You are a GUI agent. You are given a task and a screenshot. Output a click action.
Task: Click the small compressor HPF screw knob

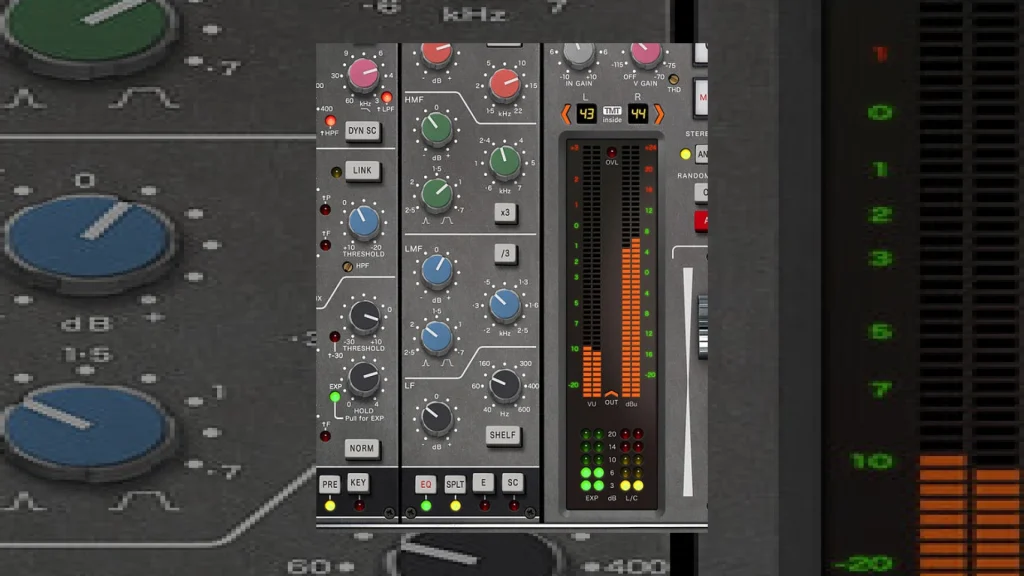pyautogui.click(x=348, y=266)
